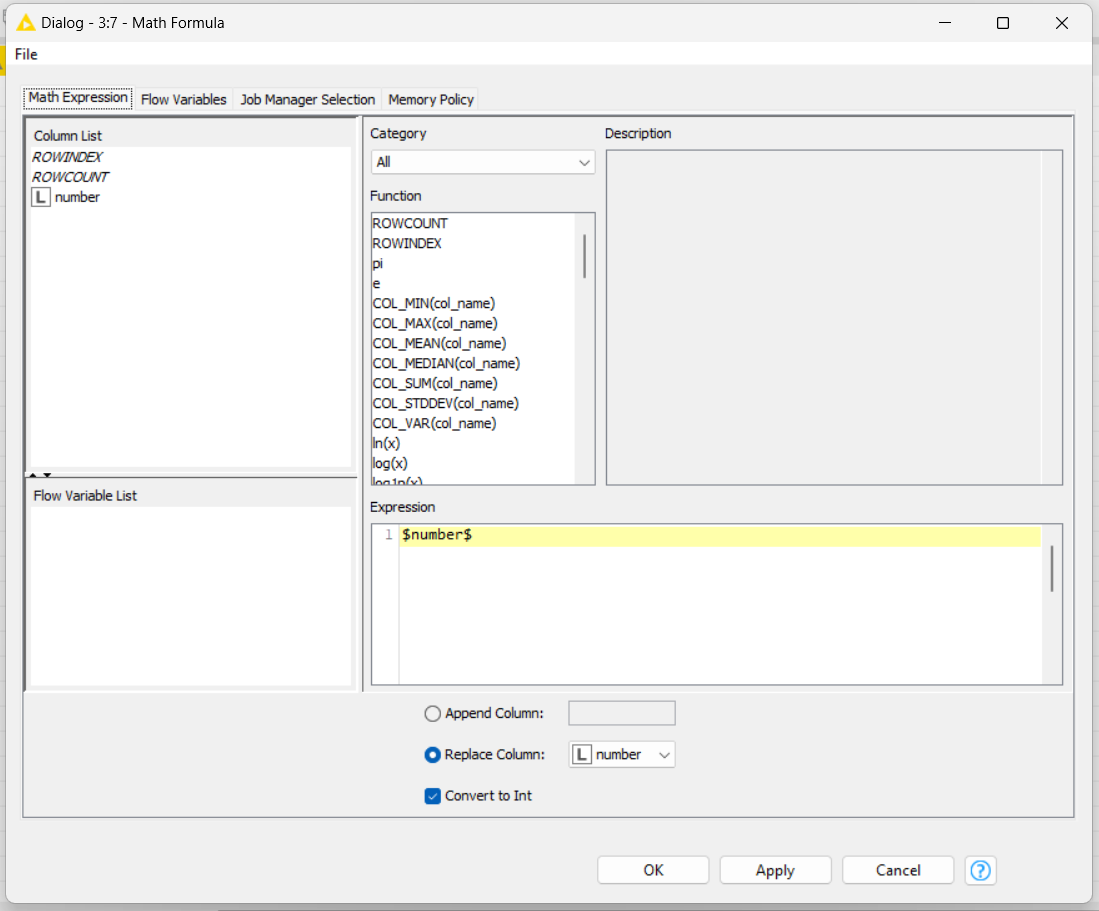Click the Apply button
1099x911 pixels.
coord(775,870)
